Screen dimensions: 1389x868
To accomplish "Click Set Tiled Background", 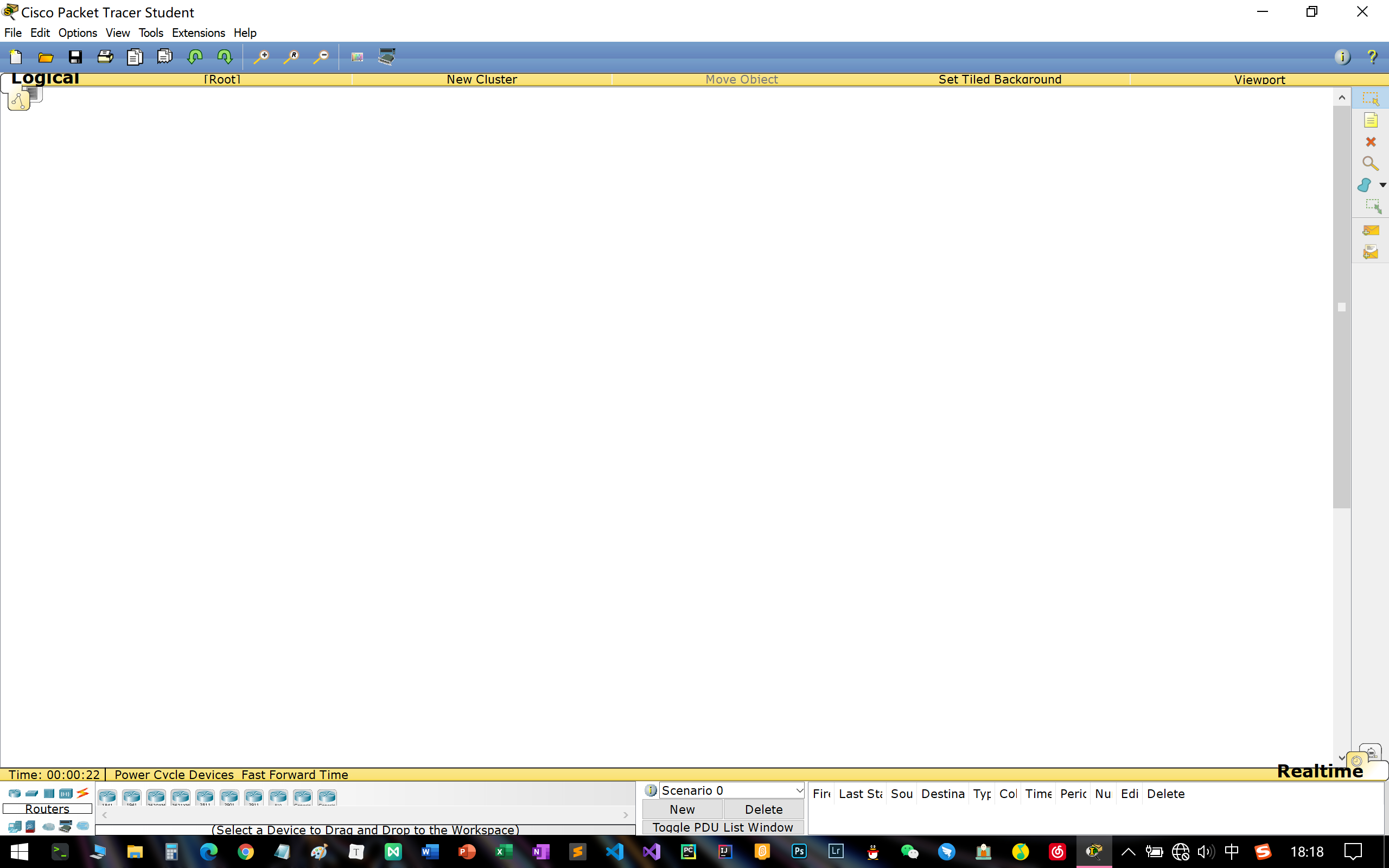I will point(1000,79).
